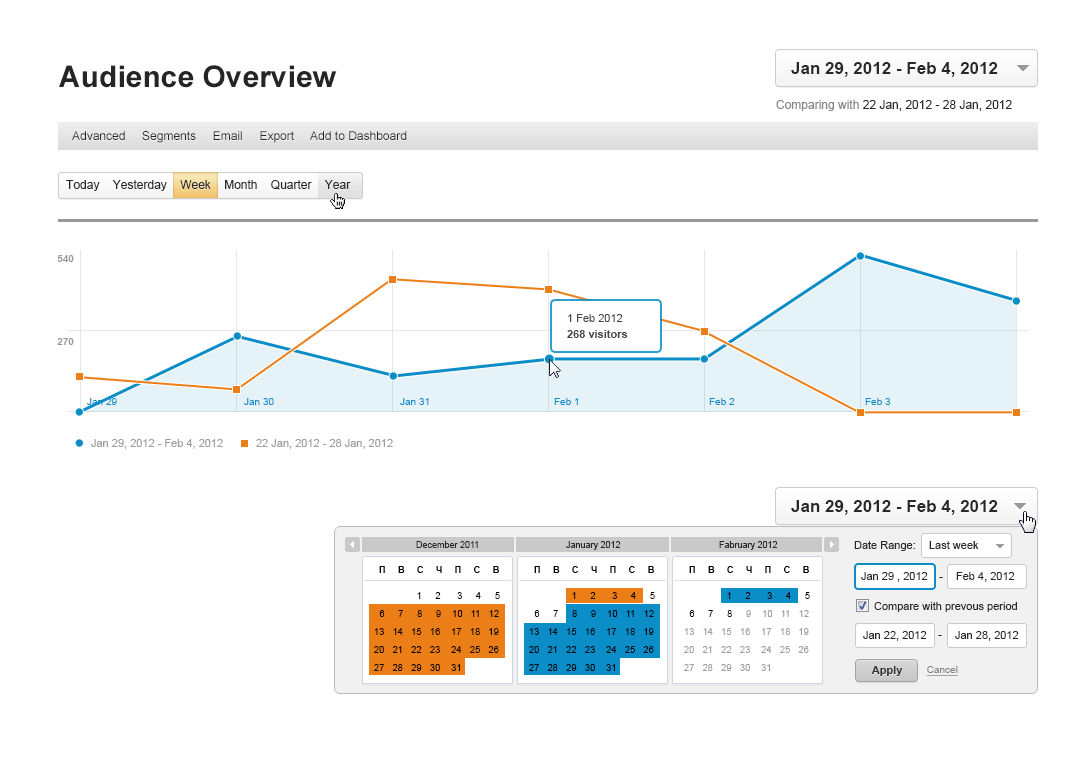Select December 31 in the calendar
This screenshot has height=771, width=1092.
[x=456, y=667]
